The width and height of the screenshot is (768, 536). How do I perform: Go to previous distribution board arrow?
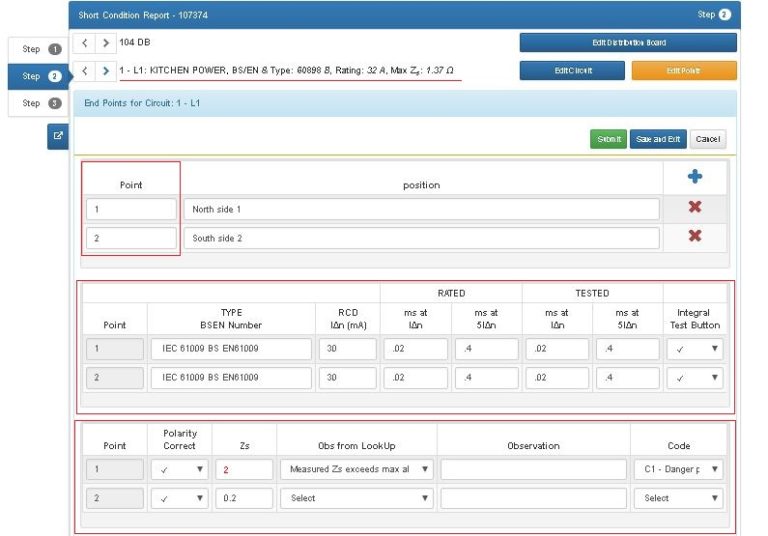tap(85, 43)
